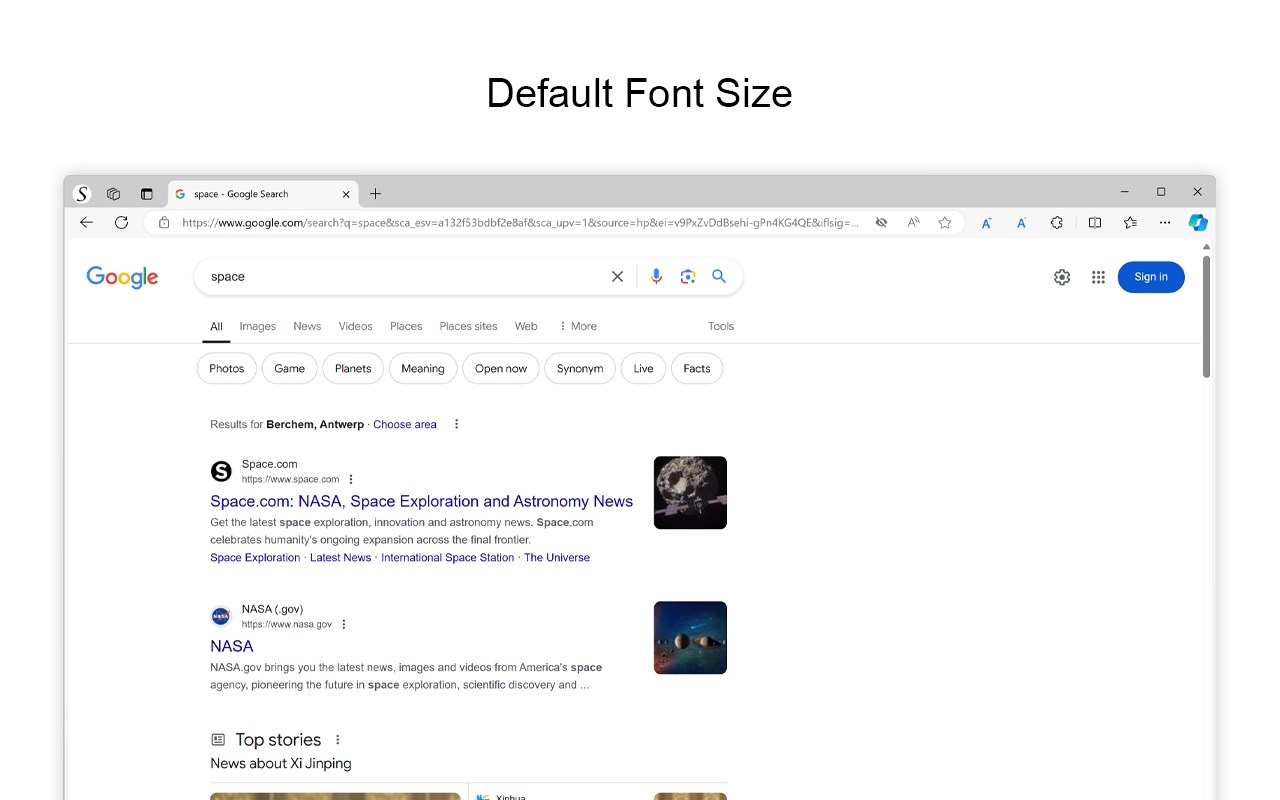
Task: Close the 'space - Google Search' tab
Action: pyautogui.click(x=346, y=194)
